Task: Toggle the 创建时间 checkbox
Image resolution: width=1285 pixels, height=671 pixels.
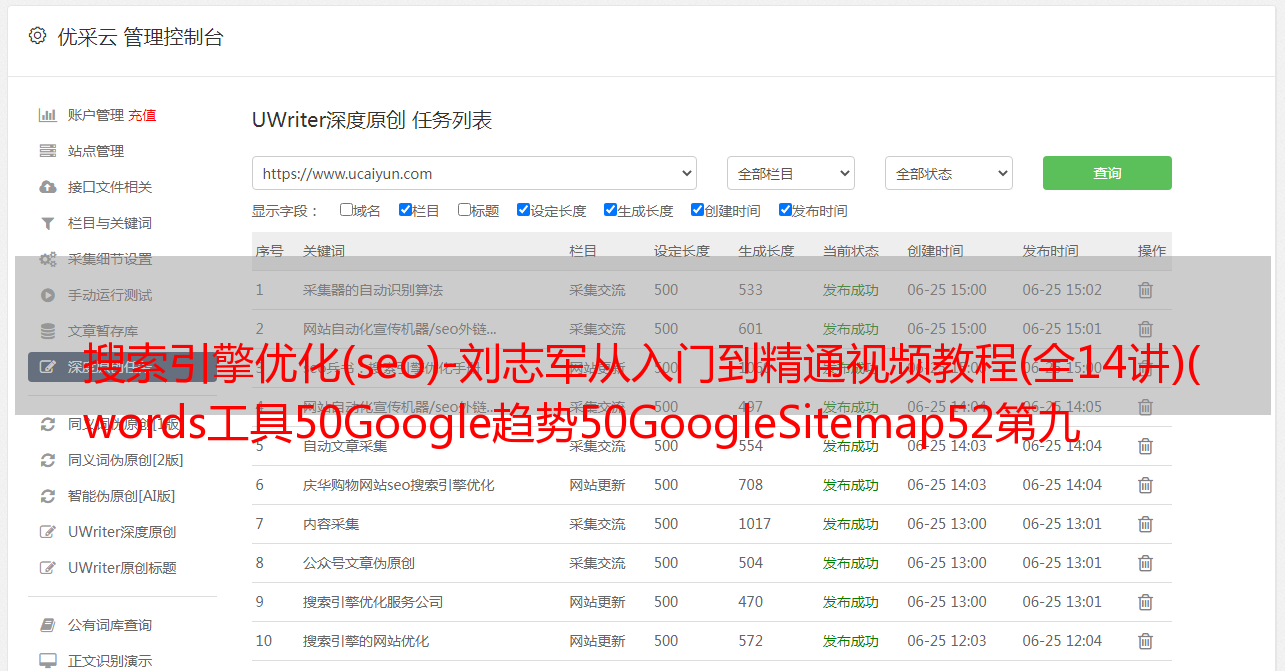Action: click(697, 210)
